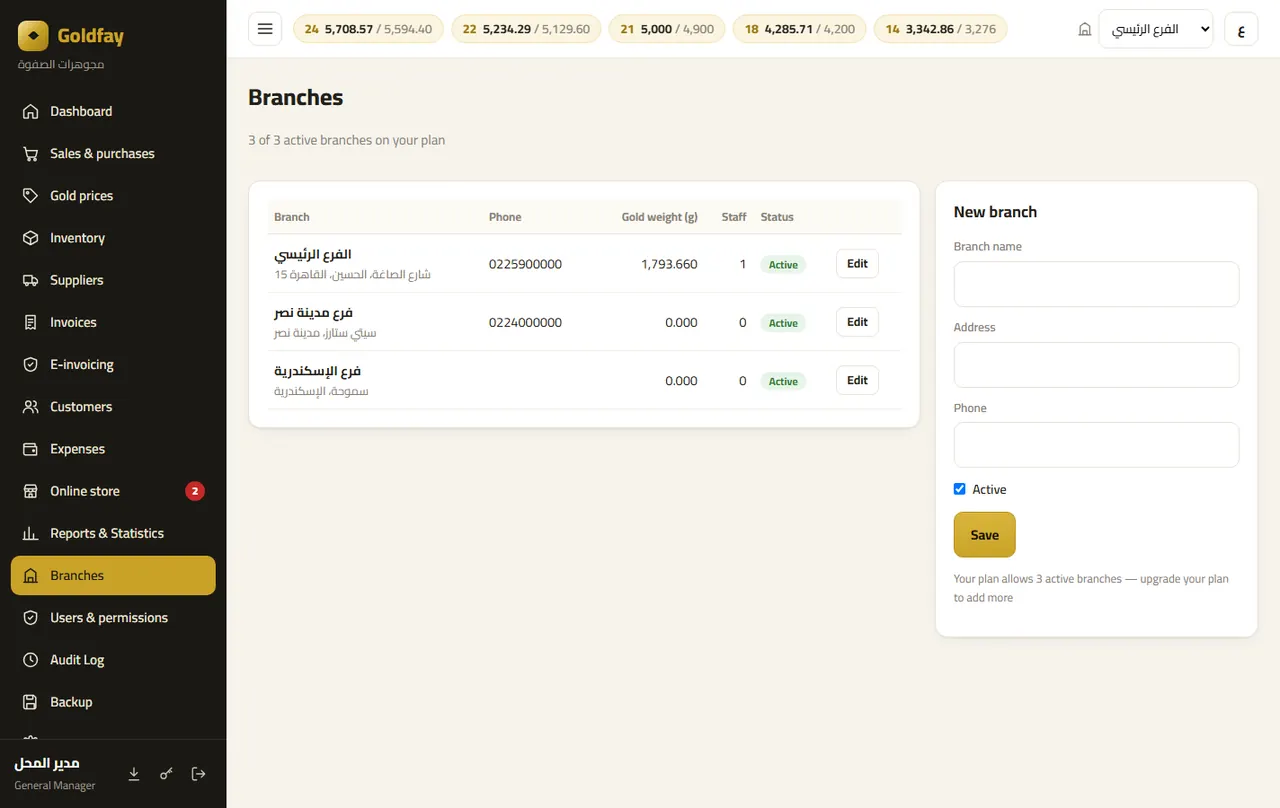This screenshot has height=808, width=1280.
Task: Click the 21 karat gold price chip
Action: [x=667, y=29]
